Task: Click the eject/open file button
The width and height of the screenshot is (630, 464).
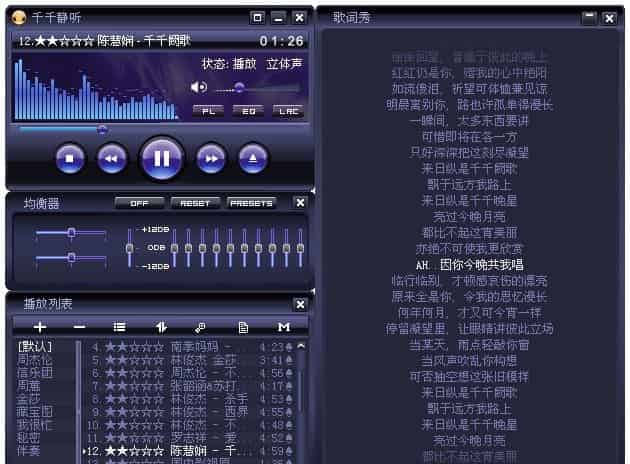Action: pyautogui.click(x=253, y=159)
